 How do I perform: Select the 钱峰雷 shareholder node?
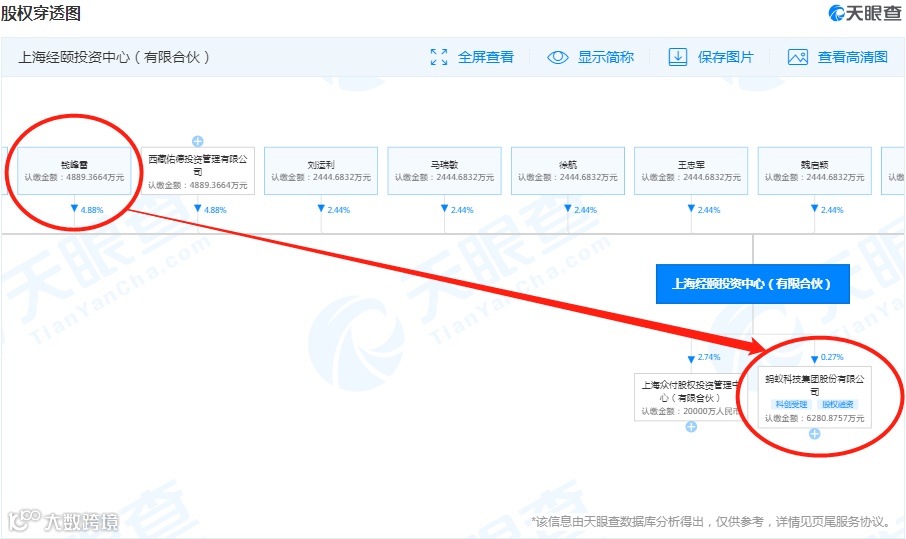click(x=74, y=170)
